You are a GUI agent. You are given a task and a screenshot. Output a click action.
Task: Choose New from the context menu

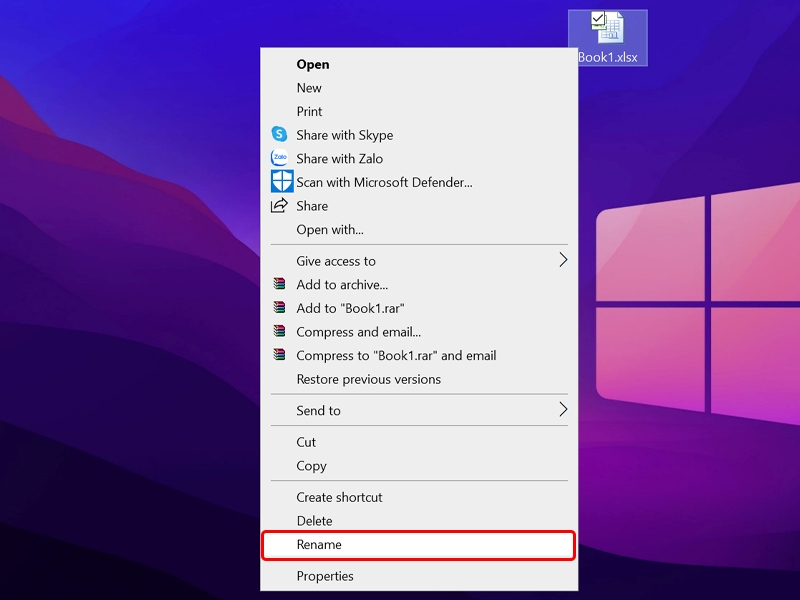tap(419, 88)
